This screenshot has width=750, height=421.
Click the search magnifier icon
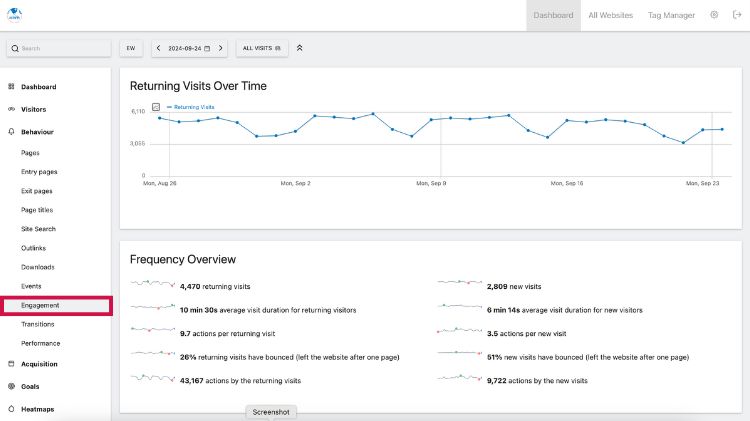coord(15,48)
